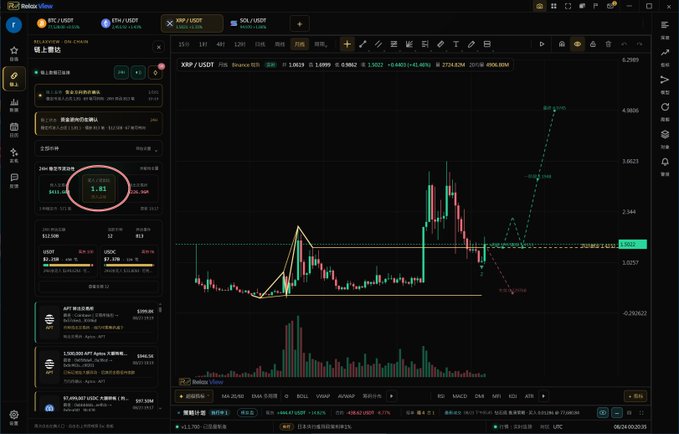Viewport: 679px width, 434px height.
Task: Click the first APT transfer alert card
Action: 96,323
